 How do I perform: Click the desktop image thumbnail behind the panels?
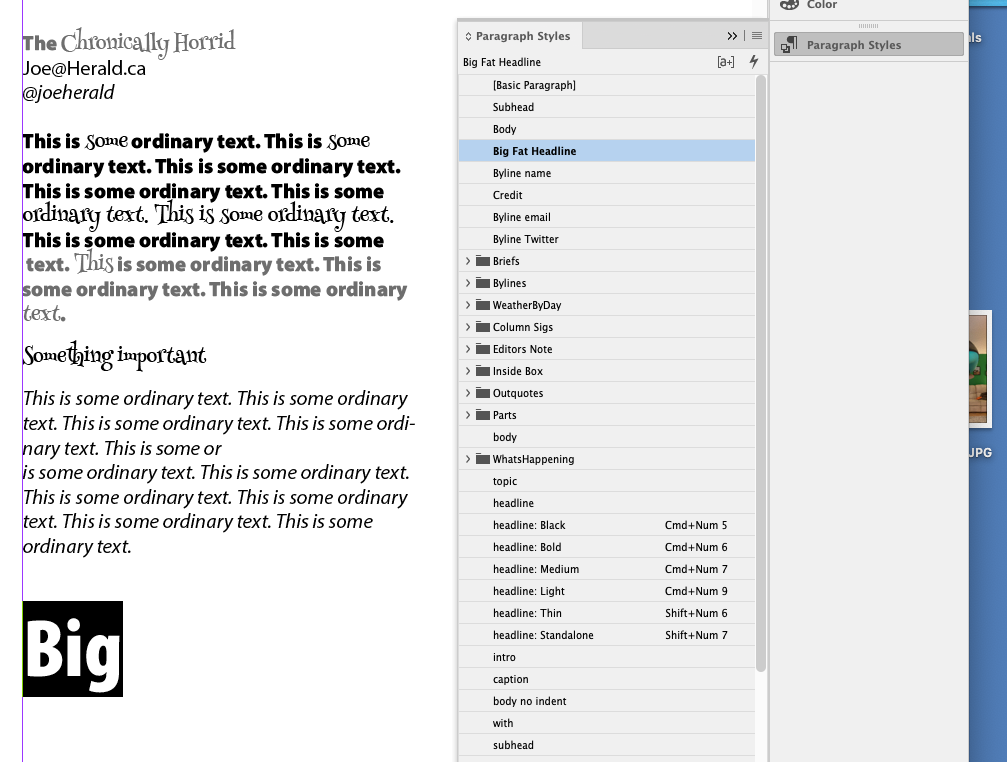(980, 369)
